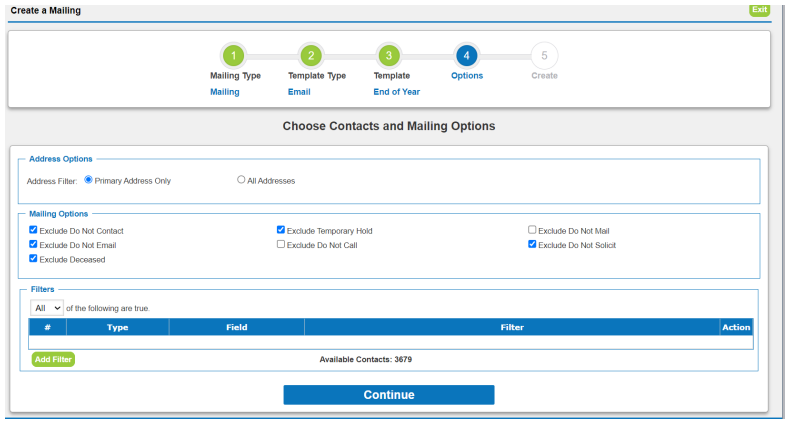Enable Exclude Do Not Mail checkbox
The image size is (791, 421).
point(532,230)
